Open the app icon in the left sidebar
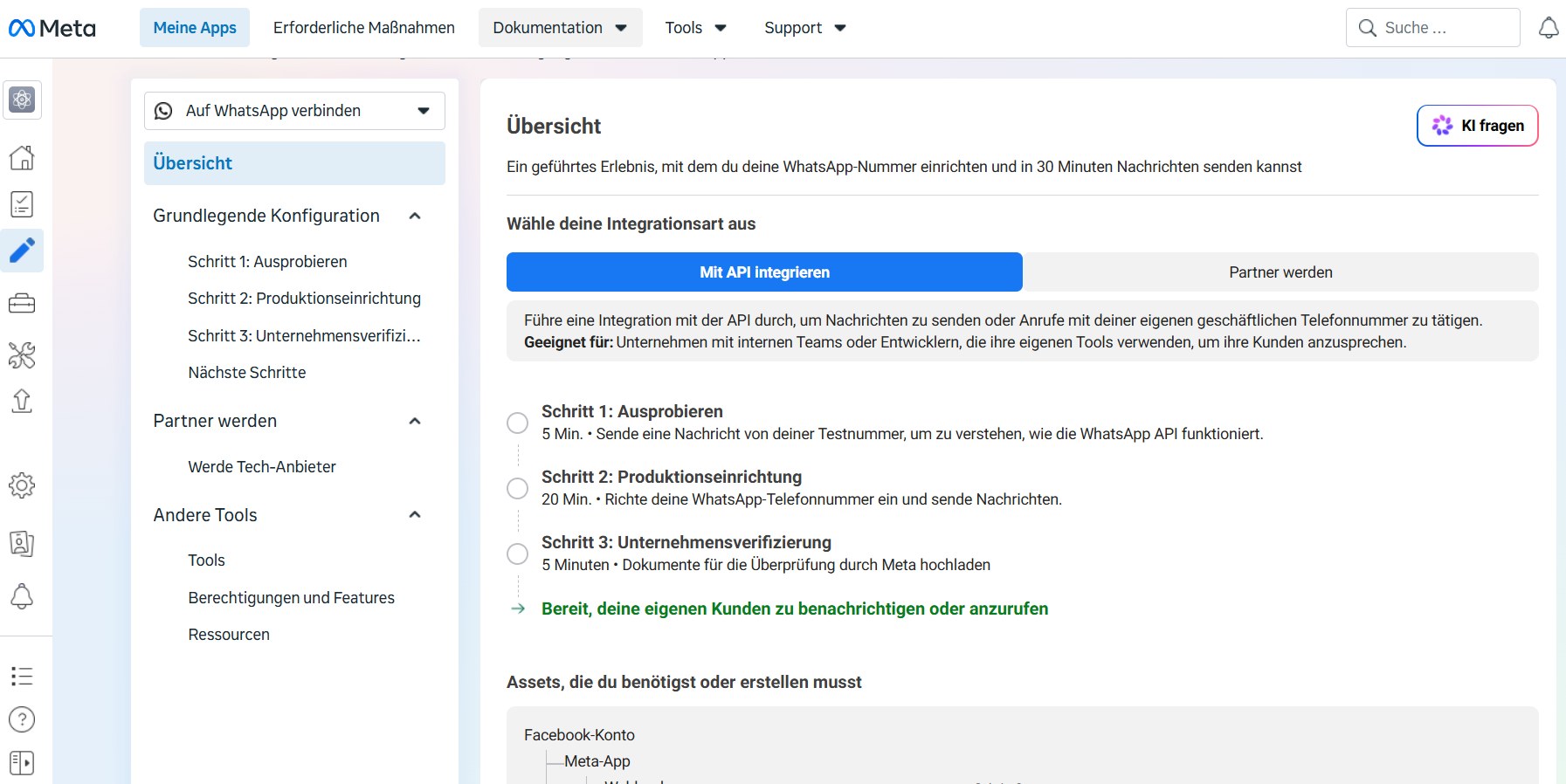Viewport: 1566px width, 784px height. (x=22, y=100)
